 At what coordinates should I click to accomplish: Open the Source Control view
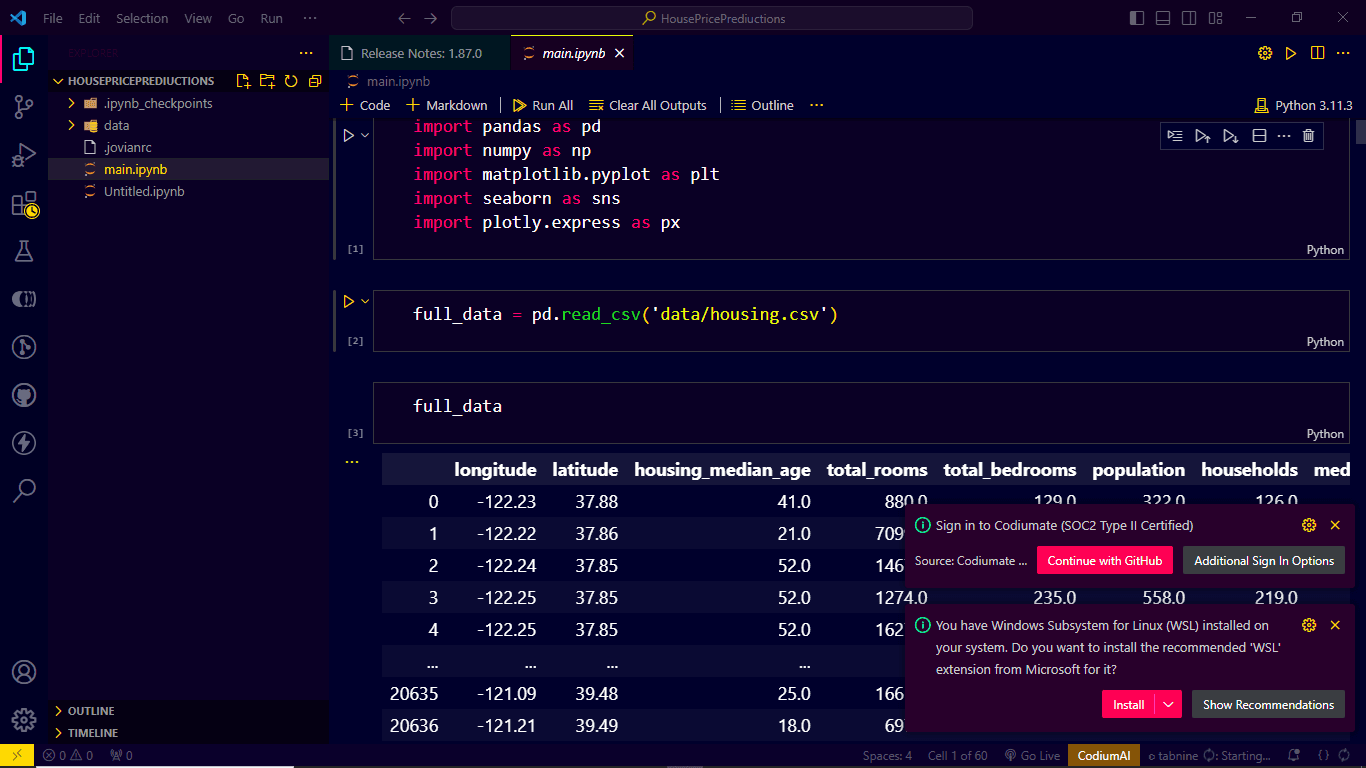click(24, 108)
